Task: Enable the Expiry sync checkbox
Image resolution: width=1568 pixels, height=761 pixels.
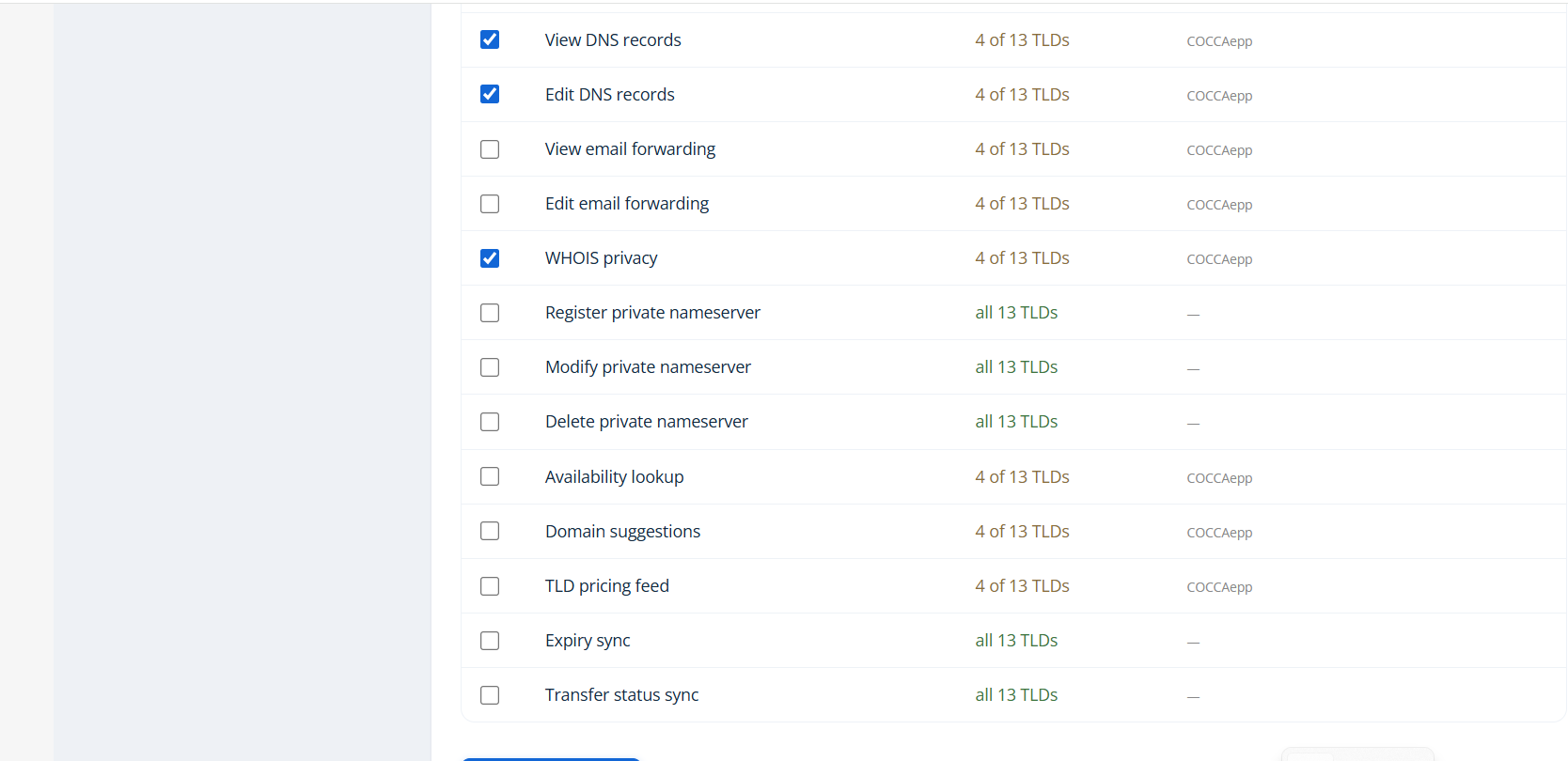Action: tap(490, 641)
